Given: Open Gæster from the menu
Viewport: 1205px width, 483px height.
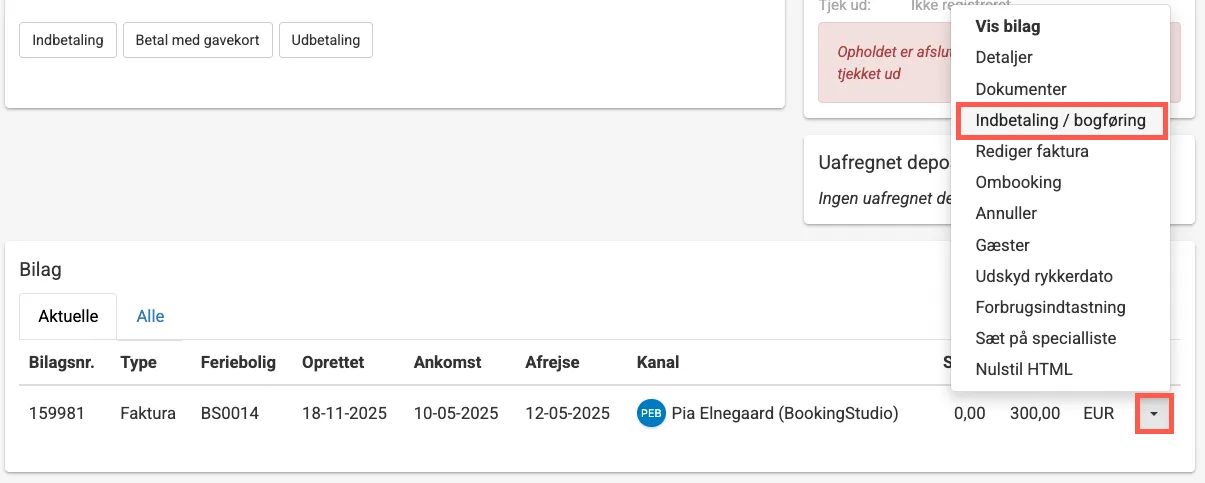Looking at the screenshot, I should [x=1002, y=245].
